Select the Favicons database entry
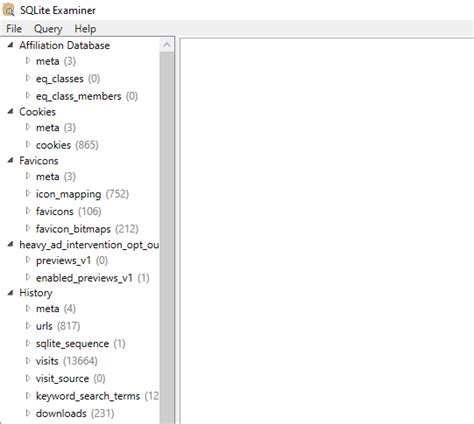The width and height of the screenshot is (474, 424). point(39,161)
